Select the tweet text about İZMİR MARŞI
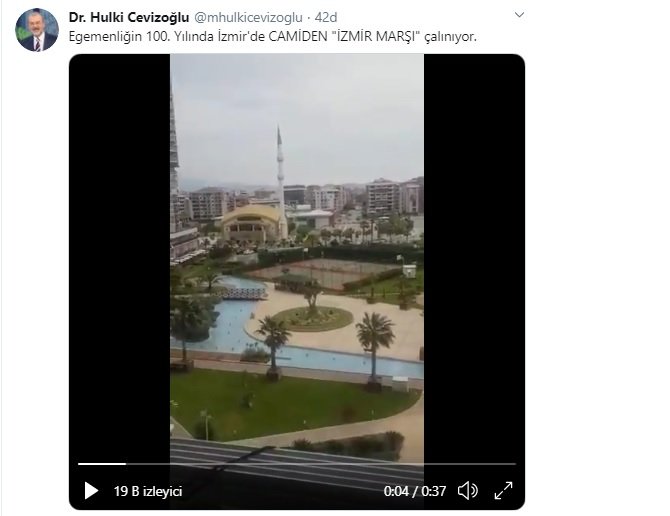 click(273, 37)
